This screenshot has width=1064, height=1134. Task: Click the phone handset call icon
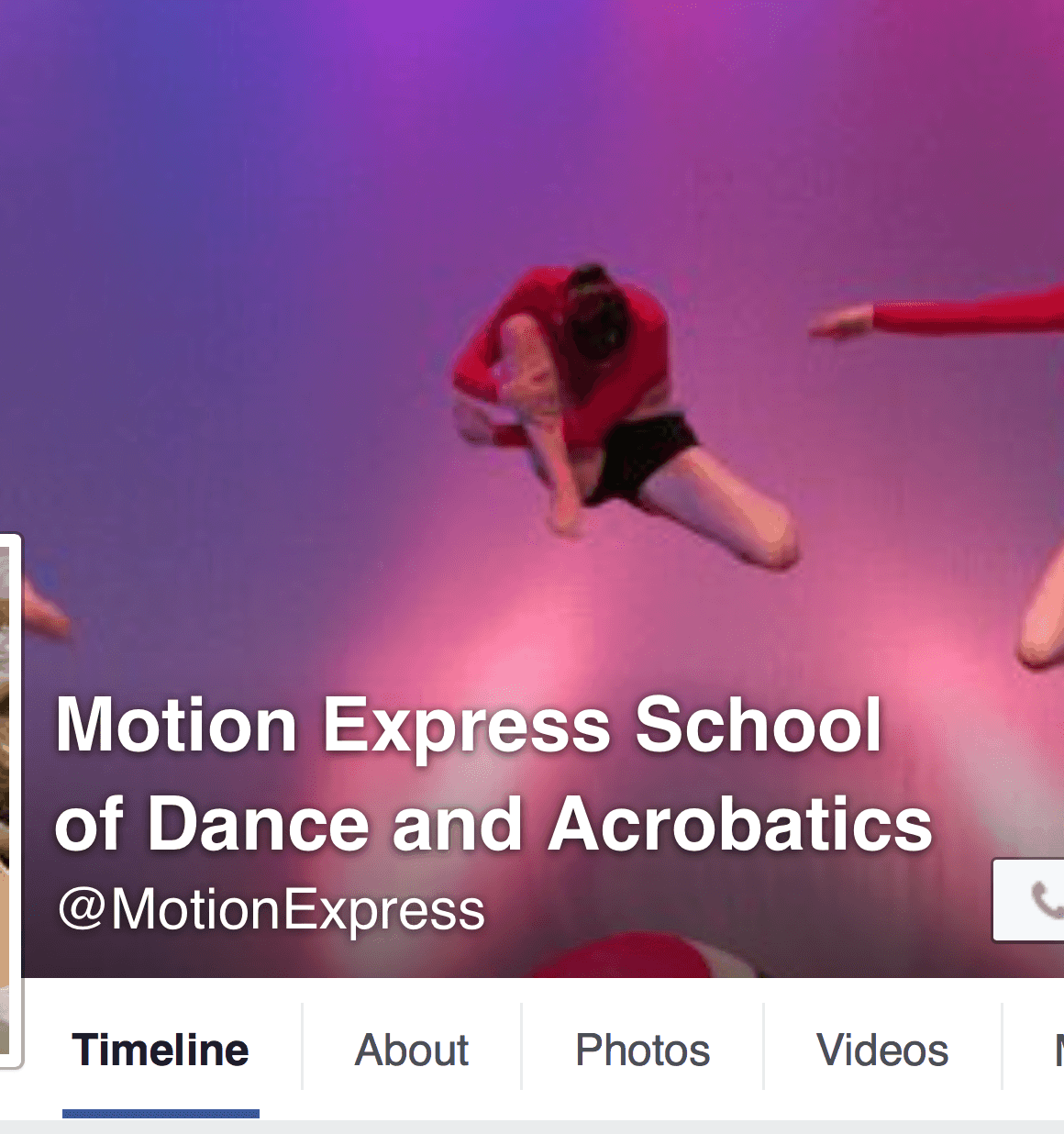point(1047,900)
